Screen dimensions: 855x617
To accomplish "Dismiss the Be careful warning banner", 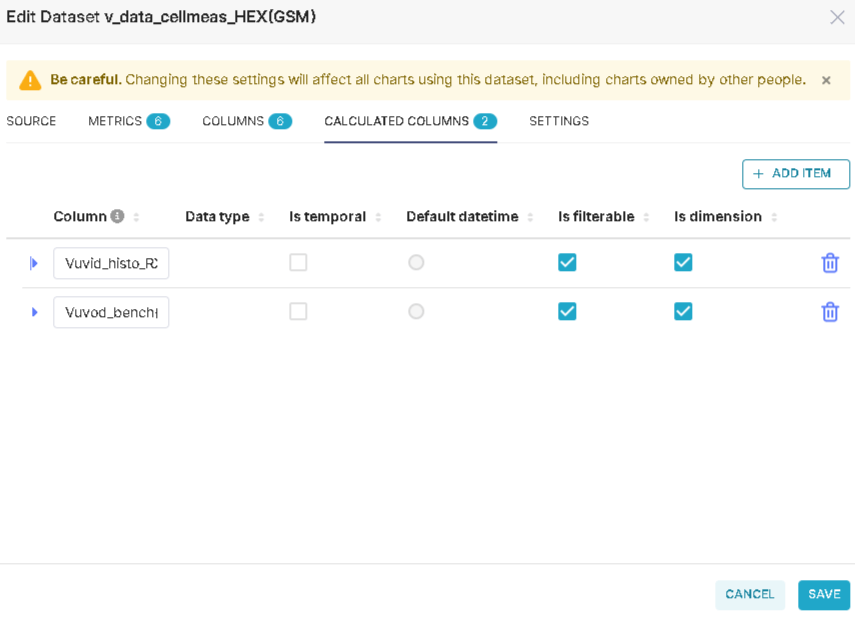I will [x=826, y=80].
